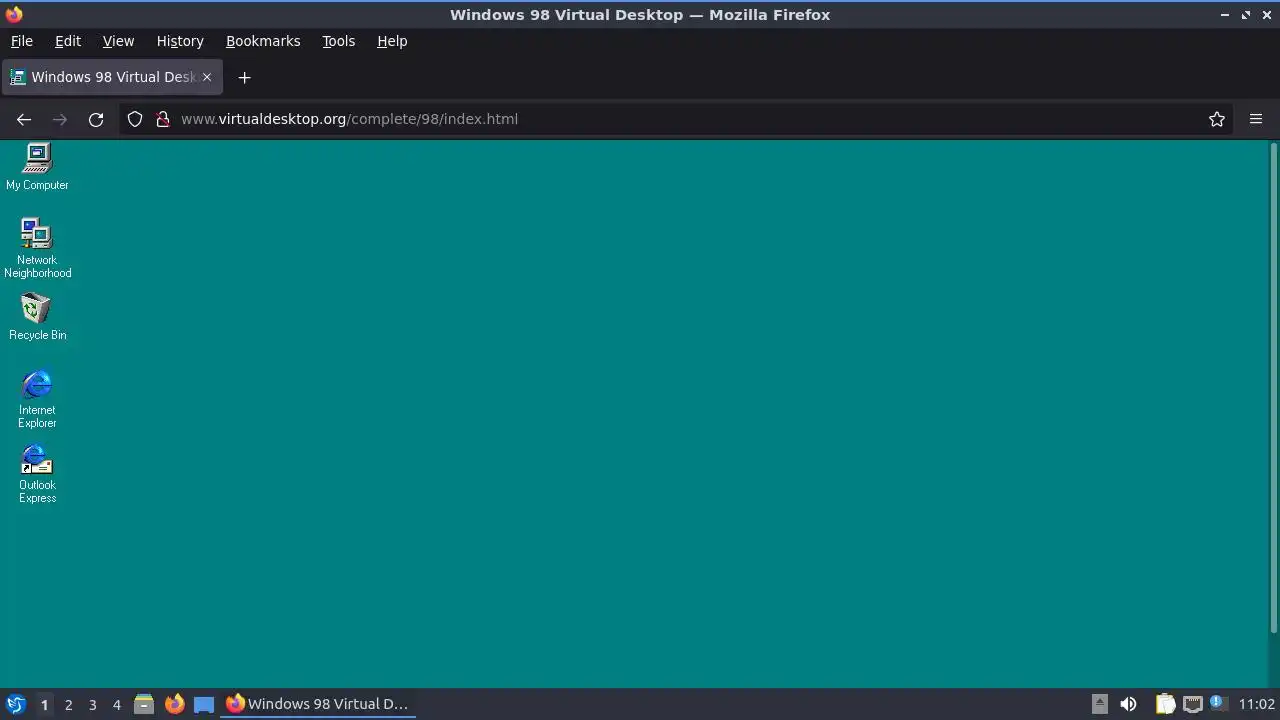Click the blue show-desktop taskbar icon

204,704
